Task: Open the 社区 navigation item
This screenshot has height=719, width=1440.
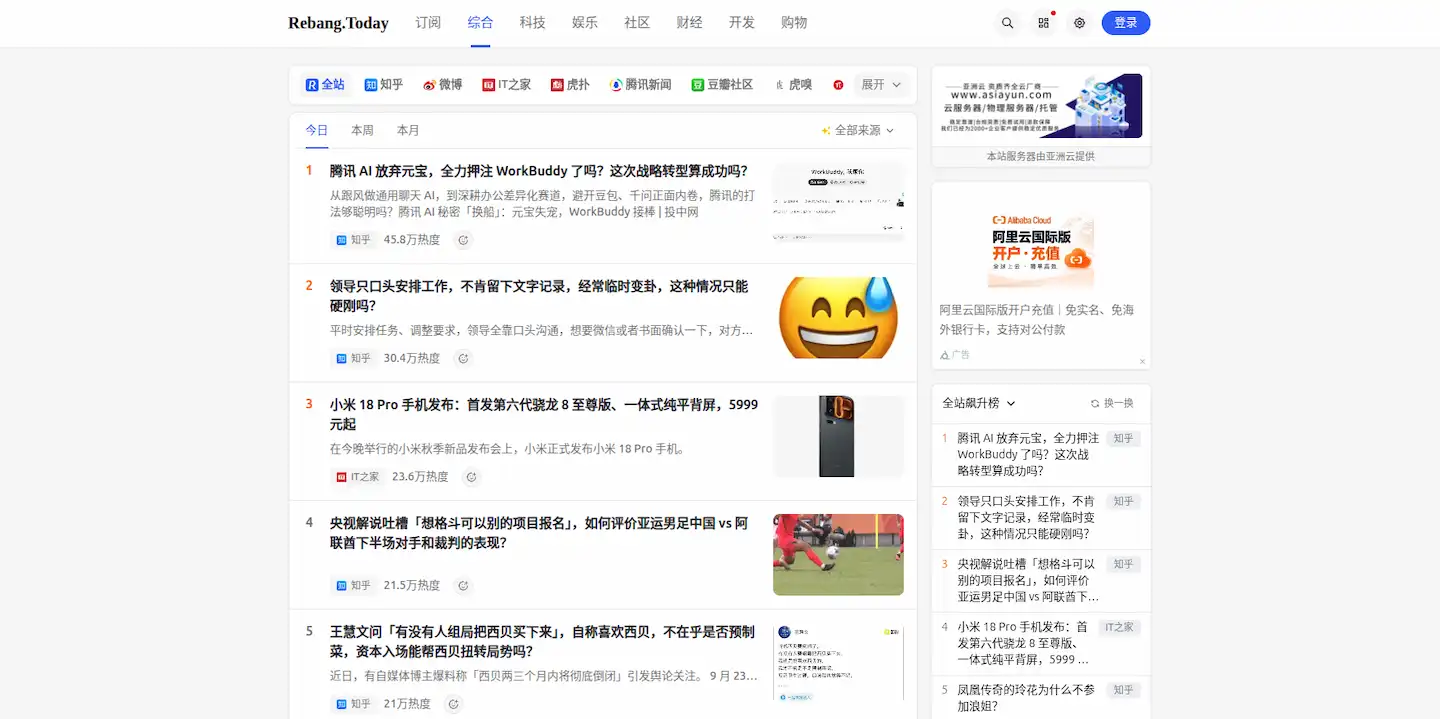Action: [637, 22]
